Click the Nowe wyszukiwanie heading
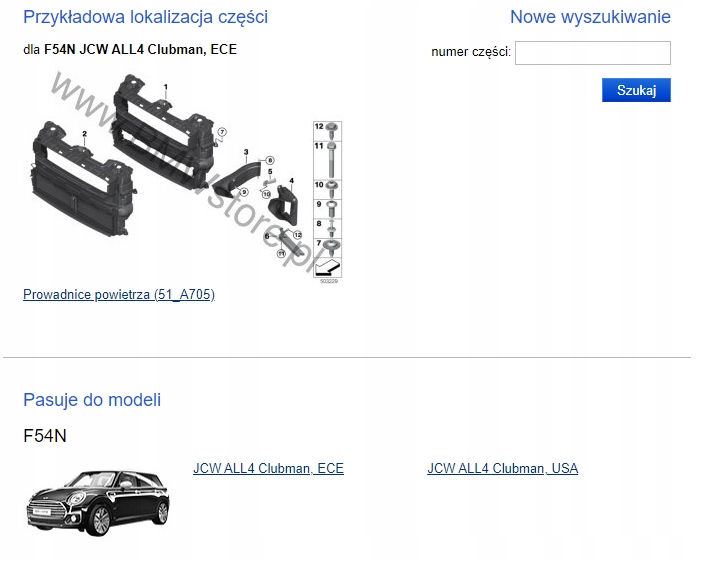703x561 pixels. click(590, 17)
